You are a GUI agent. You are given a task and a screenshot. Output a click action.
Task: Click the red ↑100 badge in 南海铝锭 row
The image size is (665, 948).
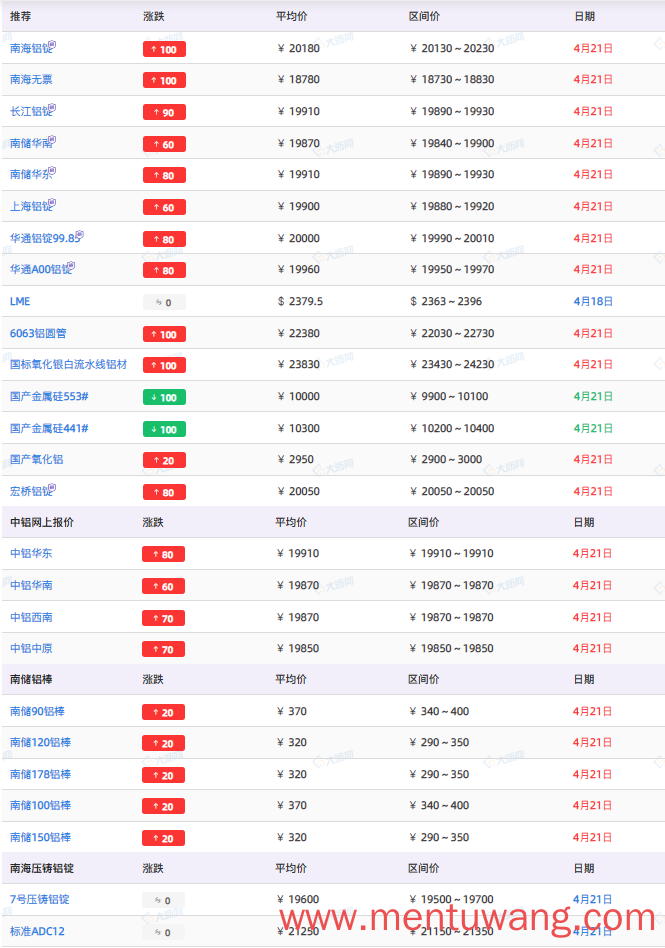[x=164, y=49]
